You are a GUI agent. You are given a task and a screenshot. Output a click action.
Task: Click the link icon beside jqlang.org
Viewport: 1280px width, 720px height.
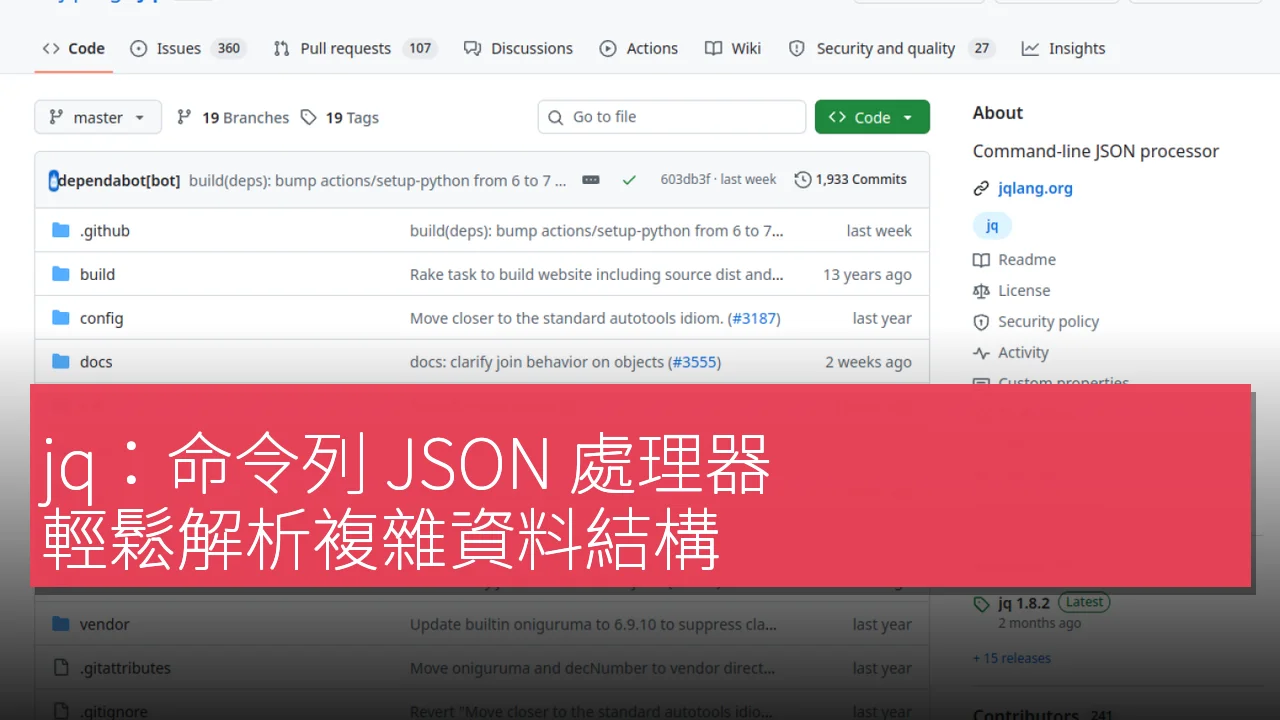tap(981, 188)
